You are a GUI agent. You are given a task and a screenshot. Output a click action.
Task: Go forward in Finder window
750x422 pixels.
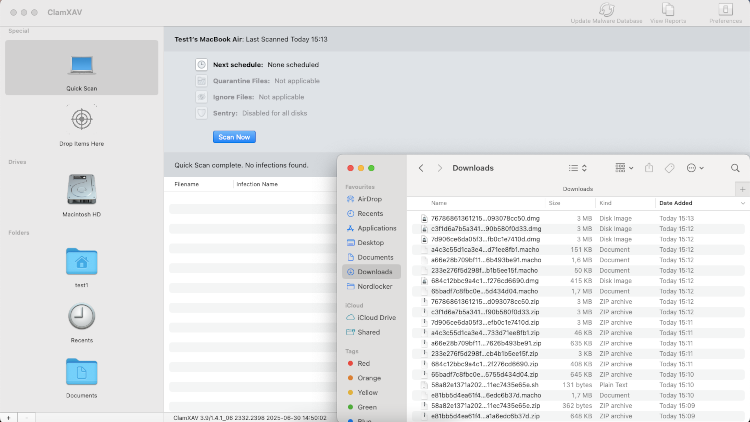point(440,168)
